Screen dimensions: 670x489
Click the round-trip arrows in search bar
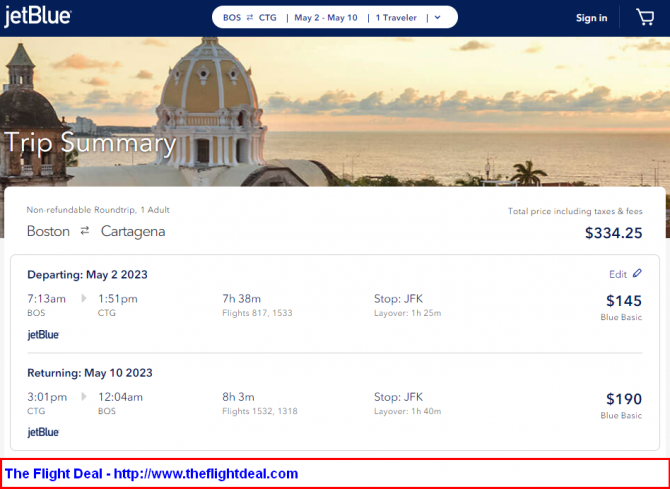(x=250, y=18)
